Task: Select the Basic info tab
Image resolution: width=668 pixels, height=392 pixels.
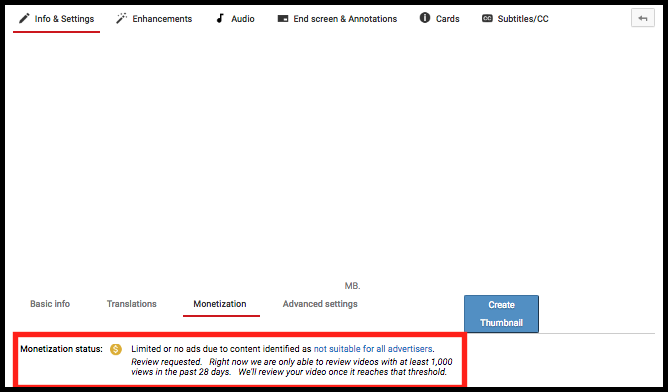Action: (50, 304)
